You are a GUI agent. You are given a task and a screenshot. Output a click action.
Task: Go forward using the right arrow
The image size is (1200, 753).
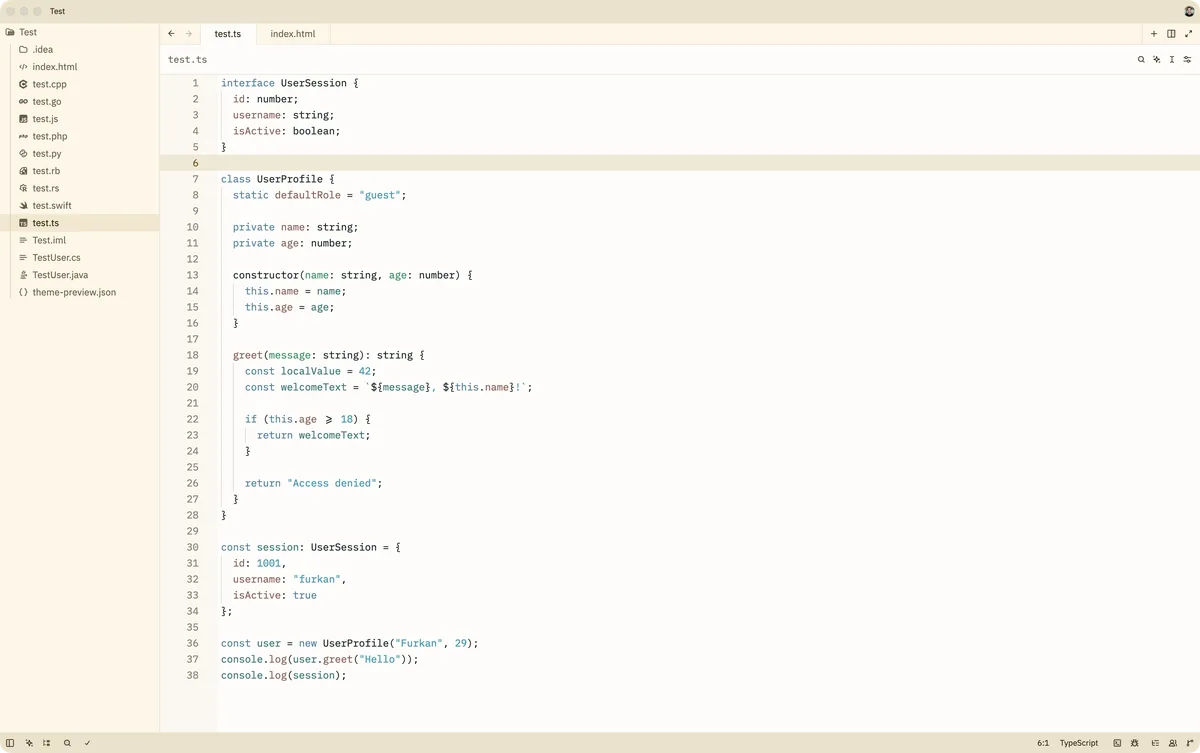coord(189,33)
